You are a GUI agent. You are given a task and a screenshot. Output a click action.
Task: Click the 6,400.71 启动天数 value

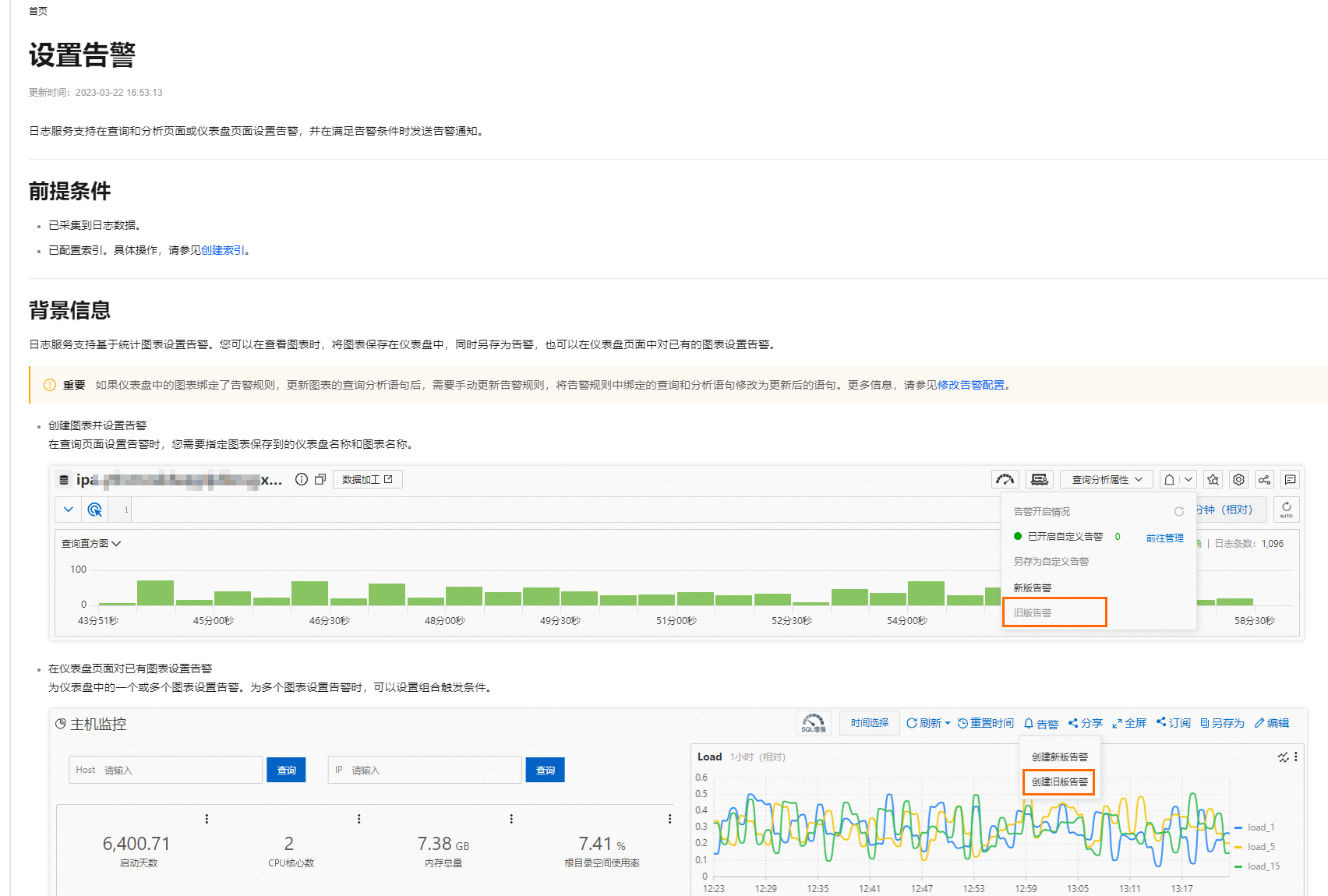pos(136,844)
